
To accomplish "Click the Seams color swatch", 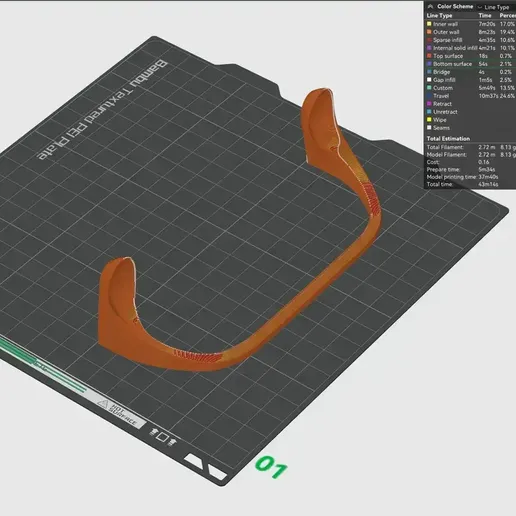I will tap(429, 128).
